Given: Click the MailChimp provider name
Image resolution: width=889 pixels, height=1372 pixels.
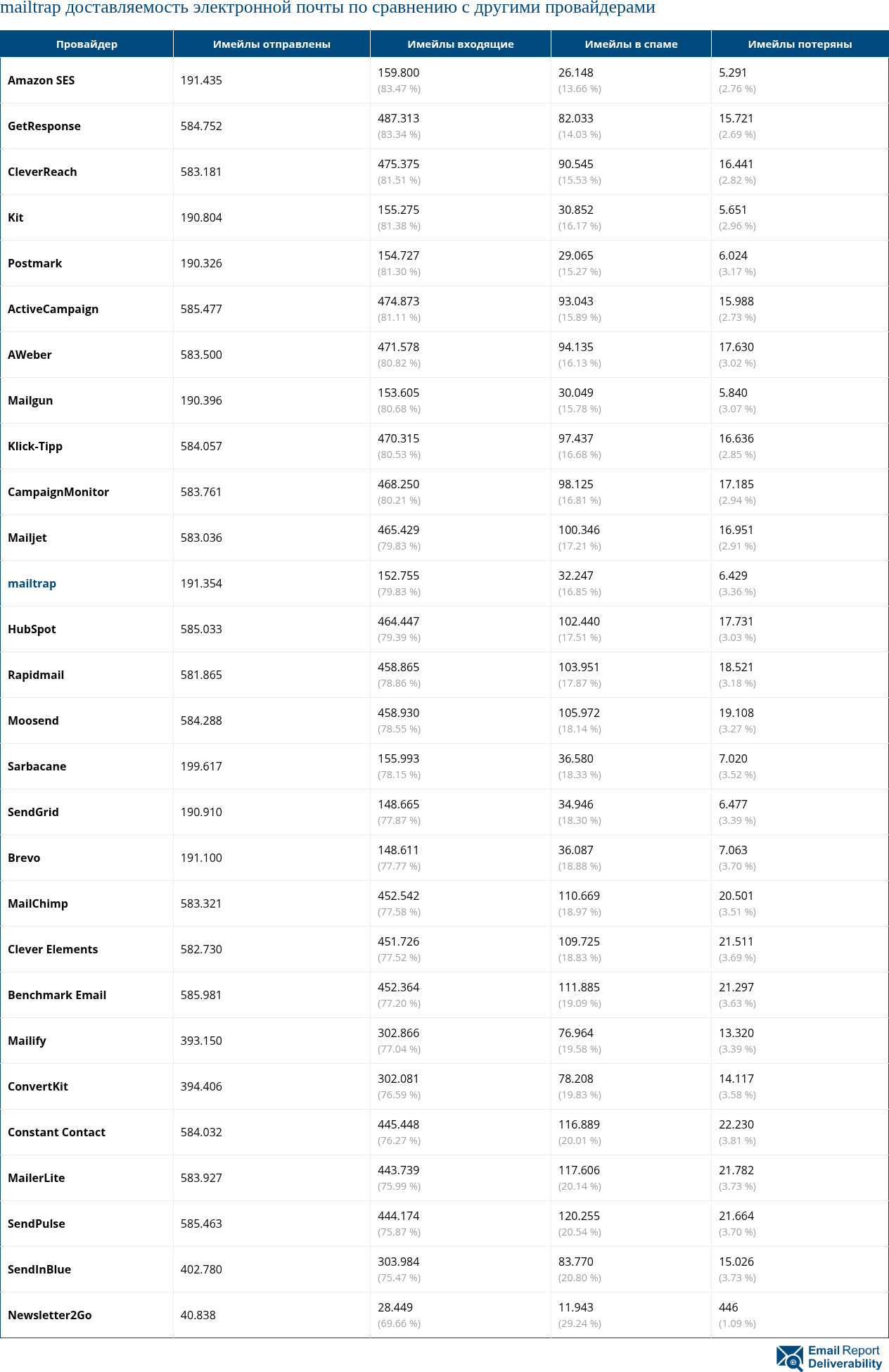Looking at the screenshot, I should coord(38,903).
